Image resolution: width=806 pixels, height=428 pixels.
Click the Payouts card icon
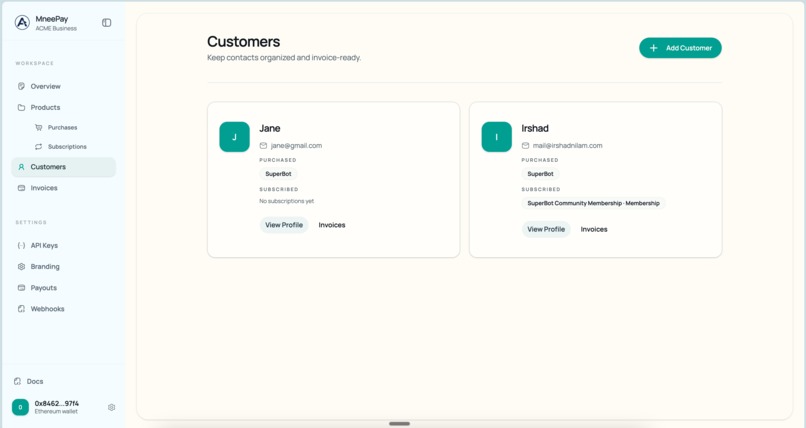pos(21,288)
